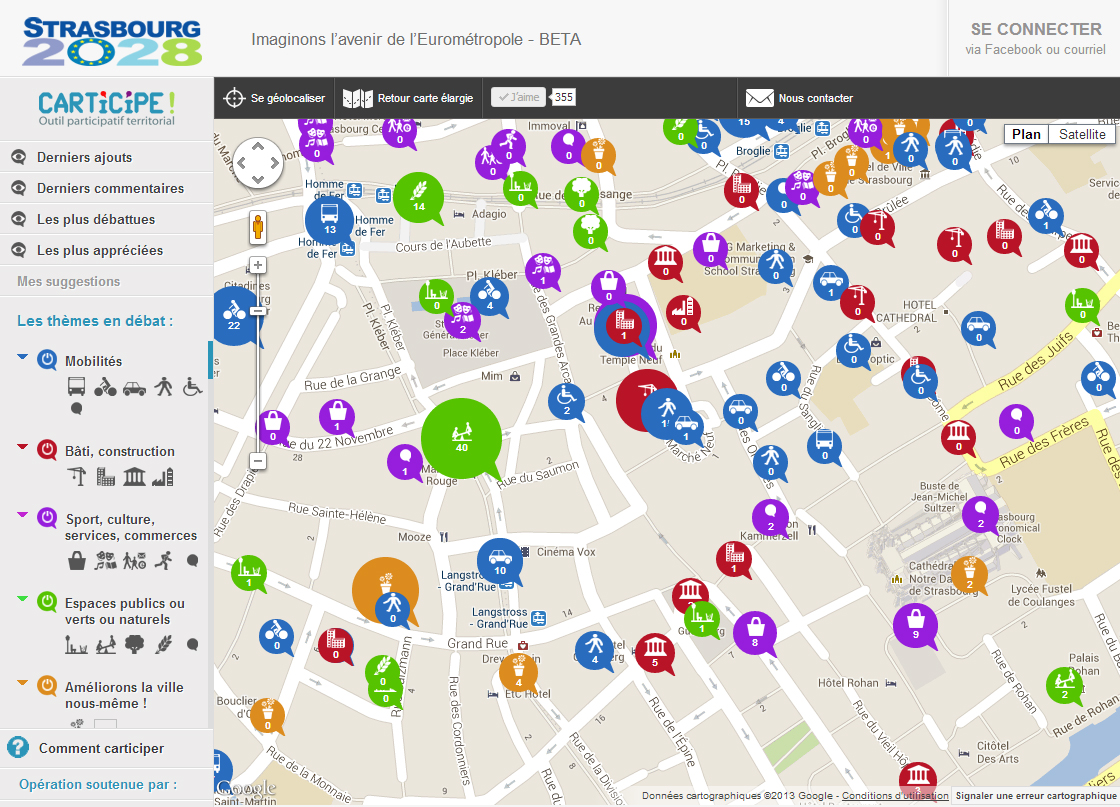Collapse the Mobilités theme arrow
The image size is (1120, 807).
click(23, 356)
